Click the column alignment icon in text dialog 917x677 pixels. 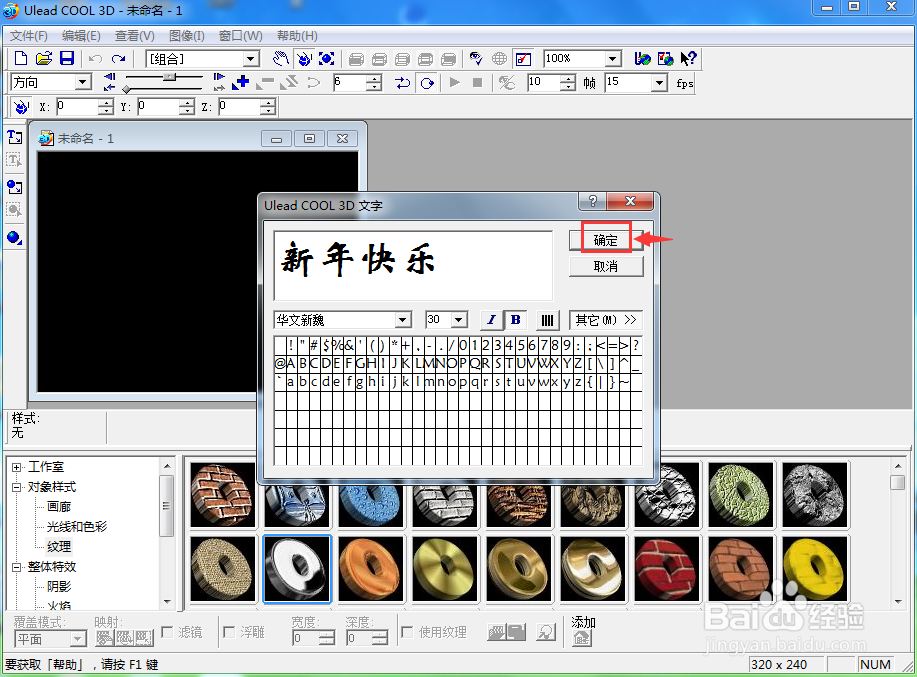tap(547, 320)
